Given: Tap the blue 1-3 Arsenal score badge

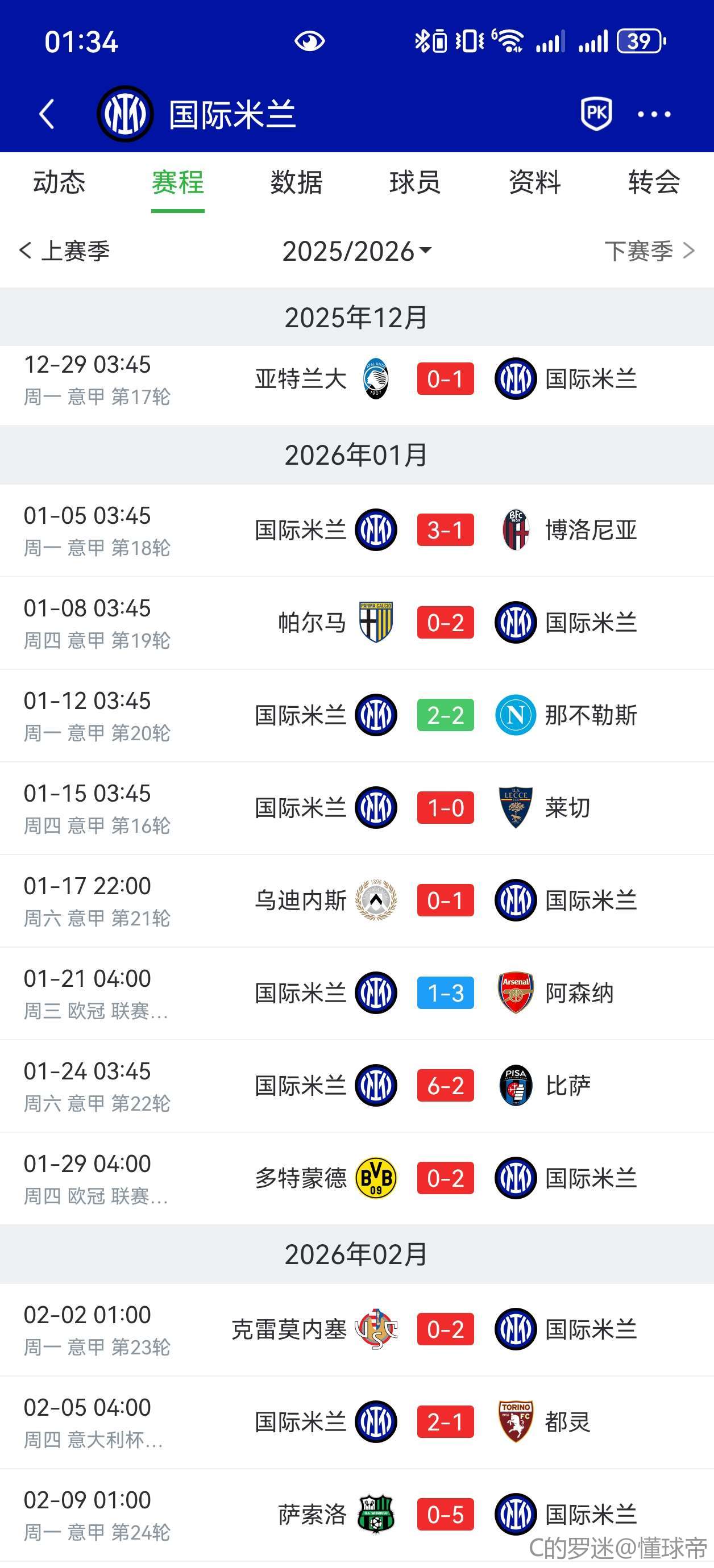Looking at the screenshot, I should tap(445, 993).
